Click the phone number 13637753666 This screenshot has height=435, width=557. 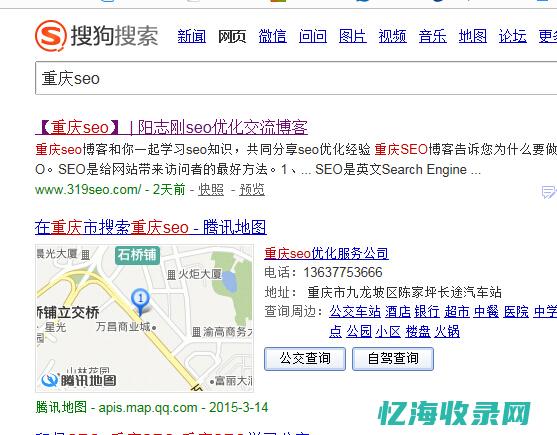tap(343, 272)
